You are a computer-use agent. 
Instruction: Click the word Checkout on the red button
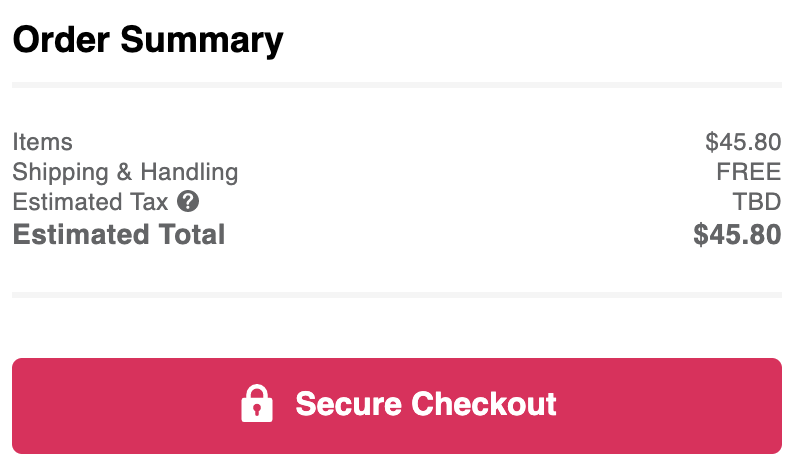click(483, 404)
